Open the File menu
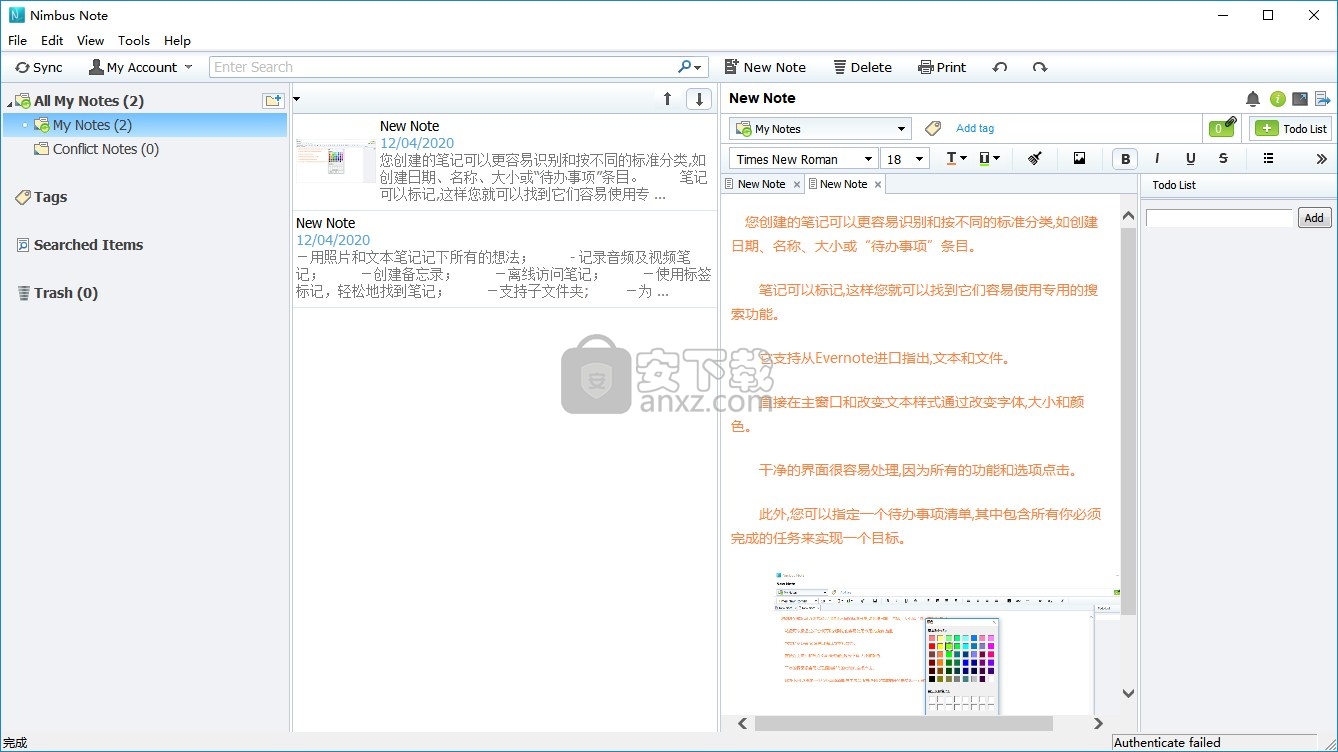The image size is (1338, 752). tap(18, 40)
